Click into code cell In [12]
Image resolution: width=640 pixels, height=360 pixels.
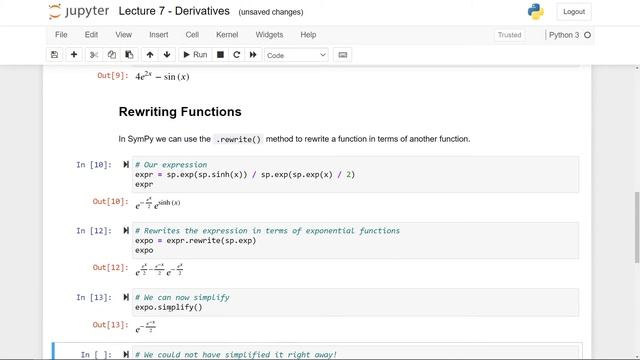pyautogui.click(x=355, y=240)
